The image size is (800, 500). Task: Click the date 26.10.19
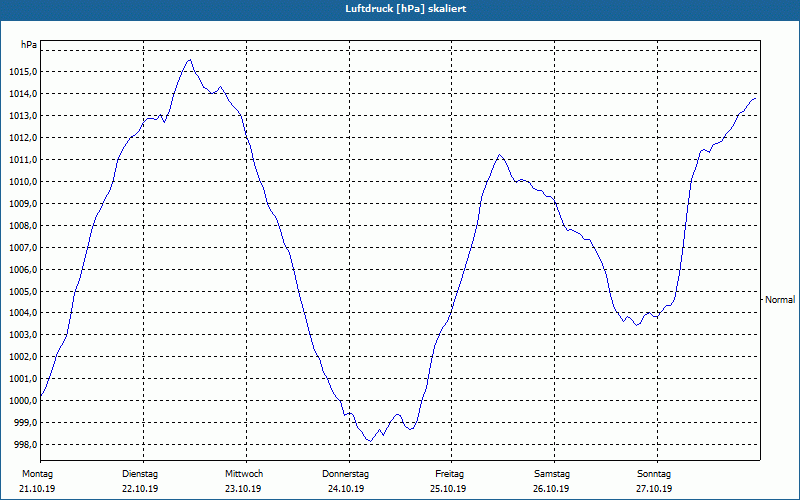click(x=551, y=489)
